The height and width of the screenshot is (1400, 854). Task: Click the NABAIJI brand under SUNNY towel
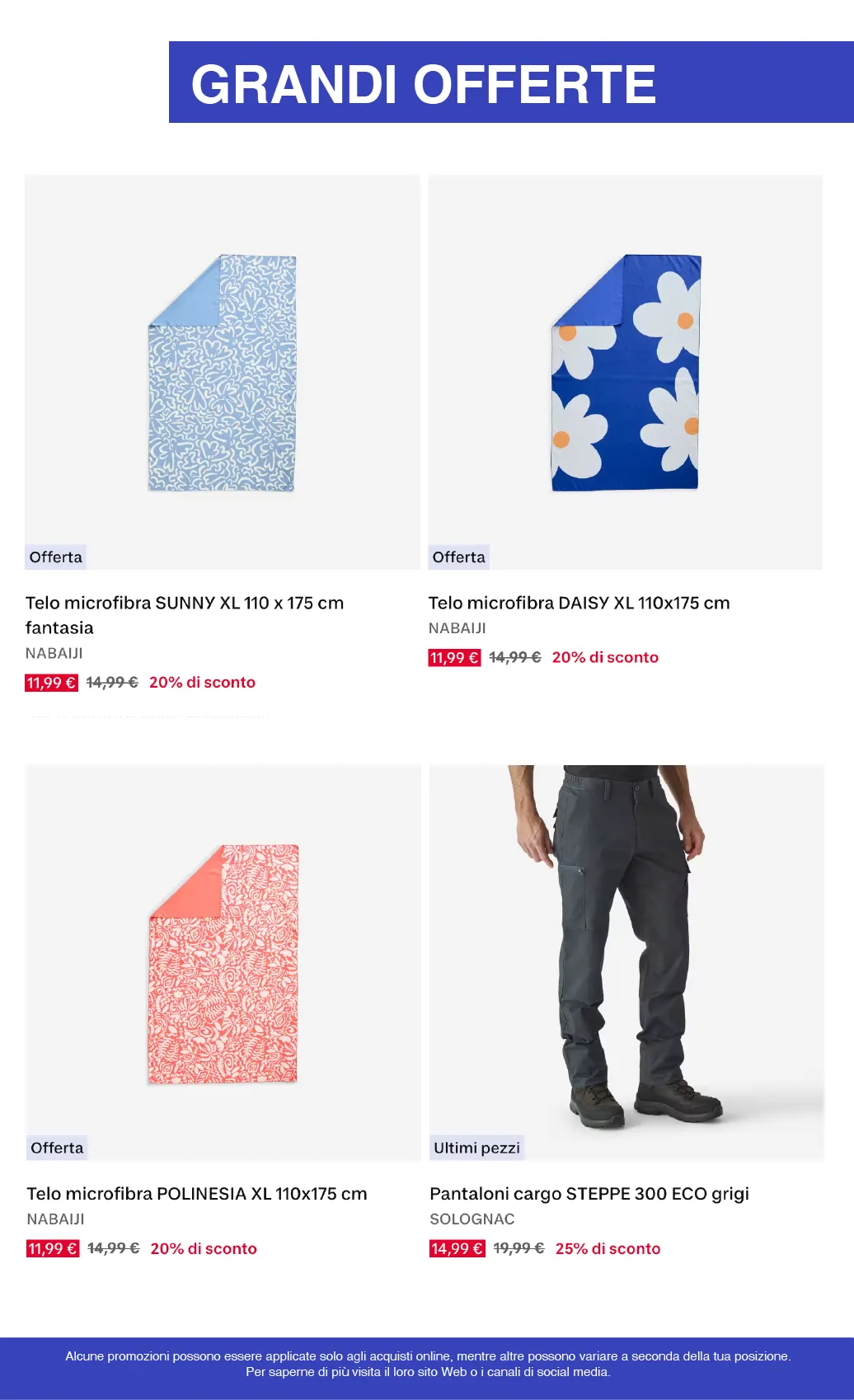pyautogui.click(x=54, y=653)
